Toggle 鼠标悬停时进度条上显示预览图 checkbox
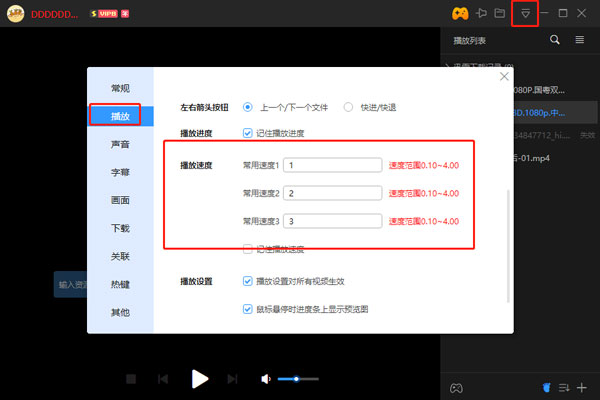 click(x=248, y=309)
